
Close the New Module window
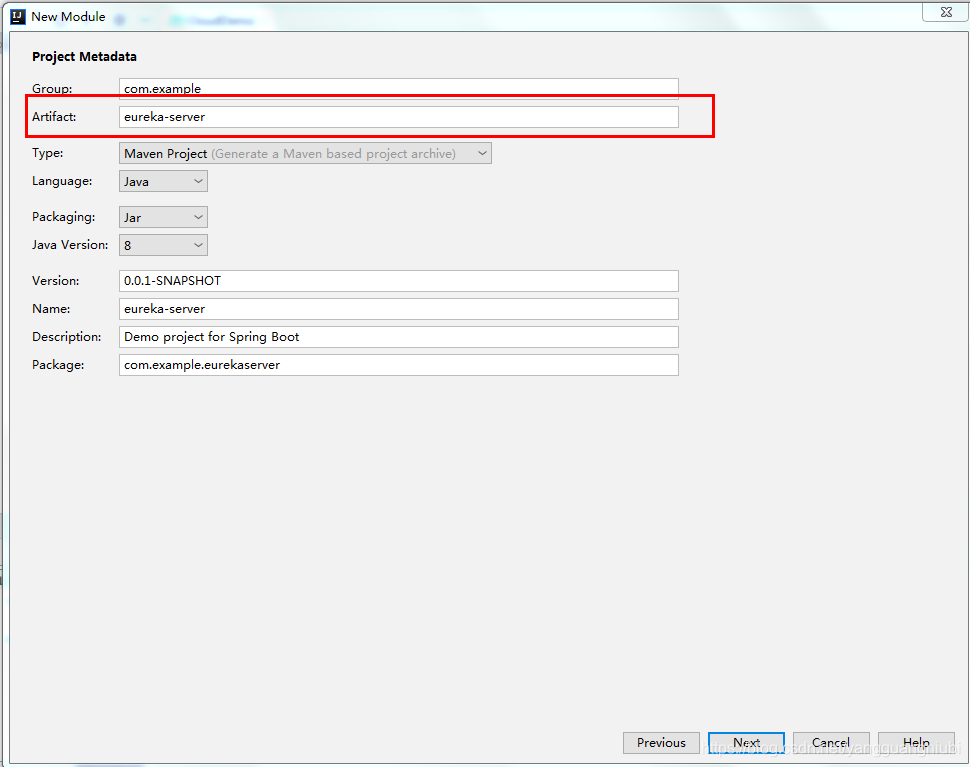945,12
